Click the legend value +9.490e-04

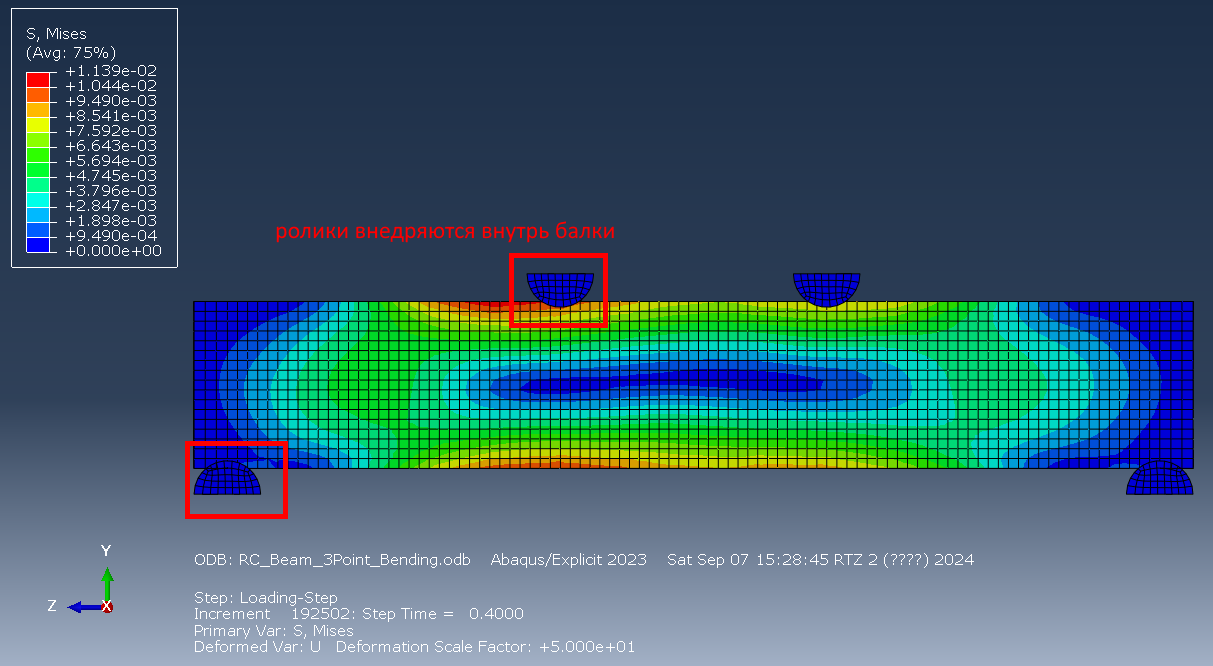tap(111, 236)
